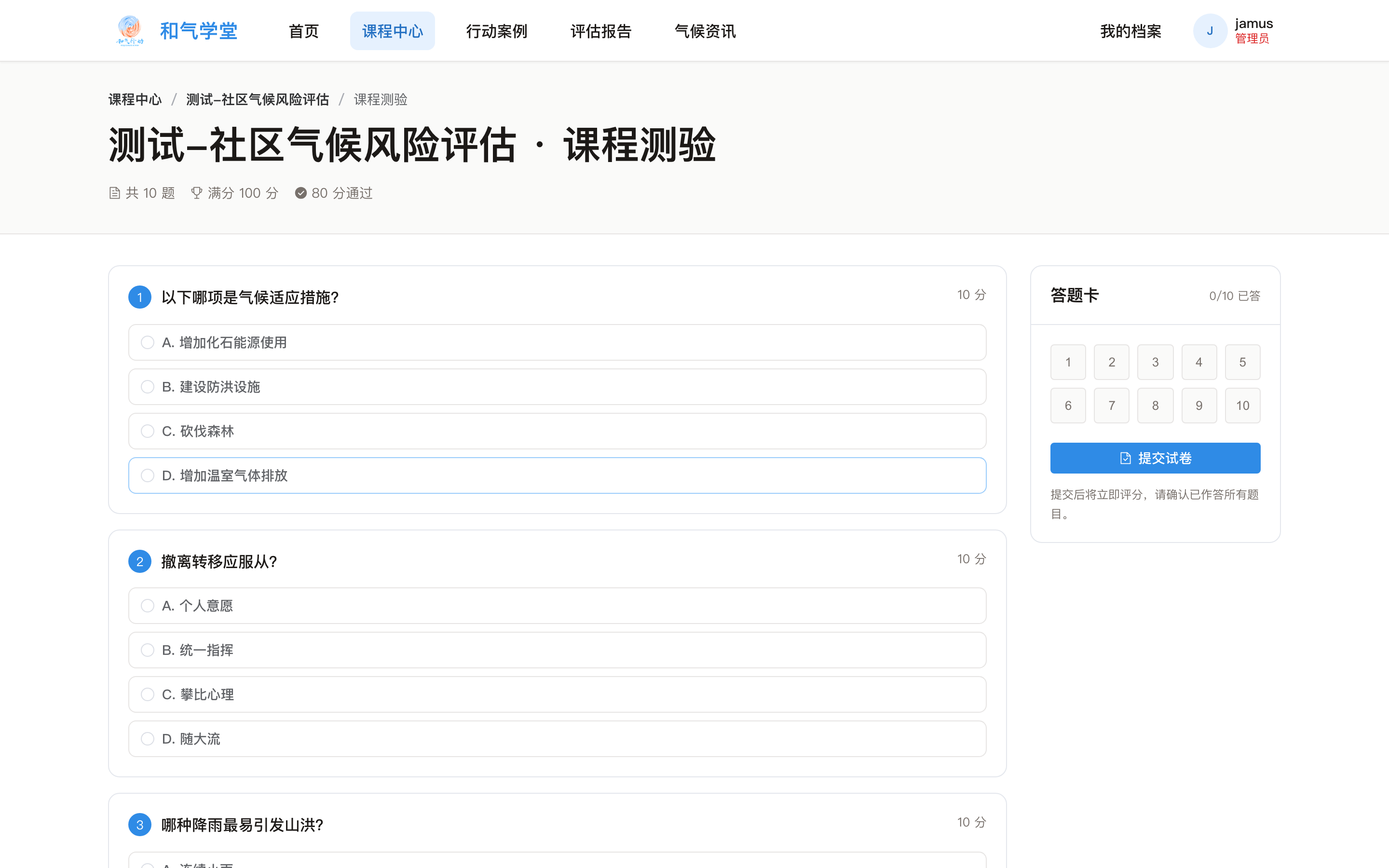
Task: Jump to question 2 on the answer card
Action: pos(1112,362)
